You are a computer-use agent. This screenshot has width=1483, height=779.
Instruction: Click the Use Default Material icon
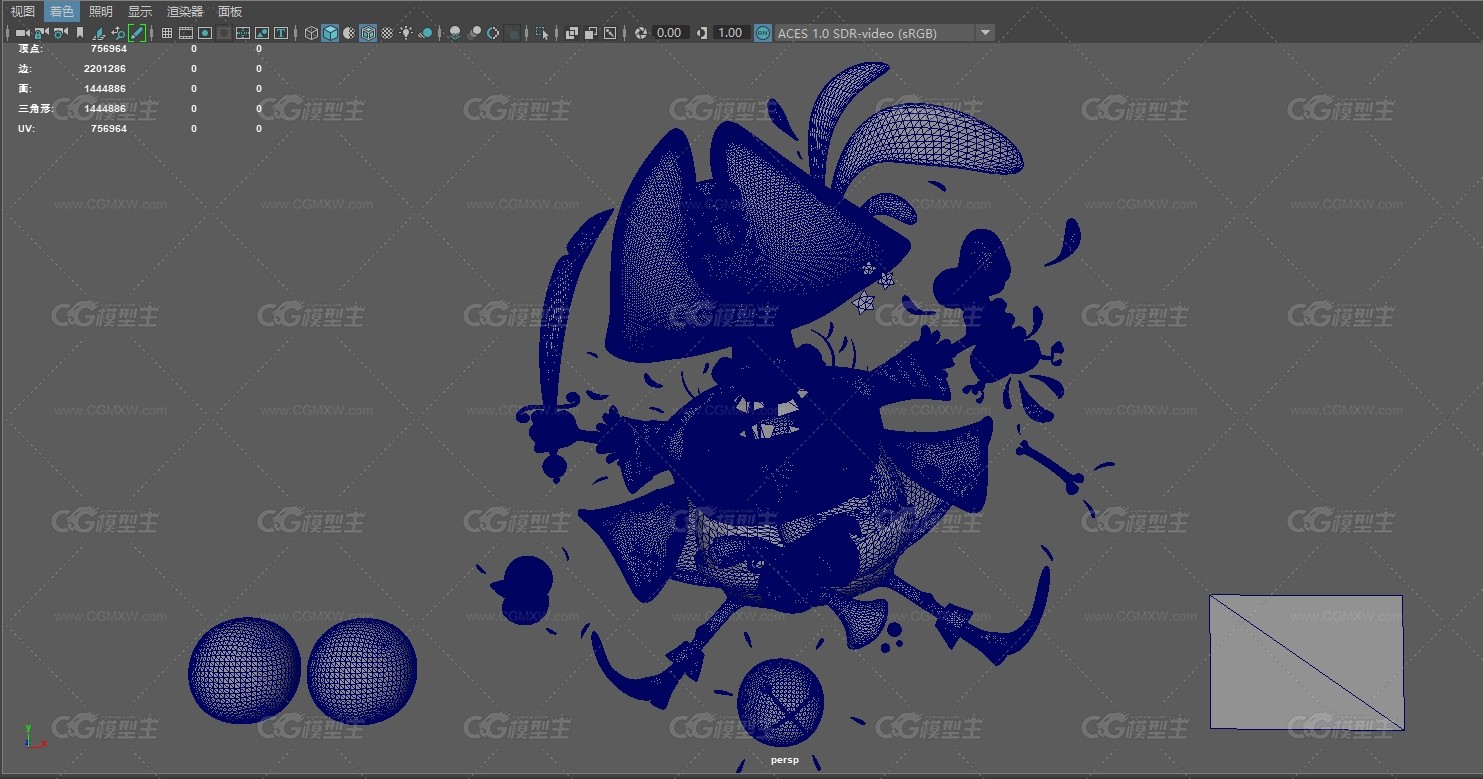[x=349, y=33]
